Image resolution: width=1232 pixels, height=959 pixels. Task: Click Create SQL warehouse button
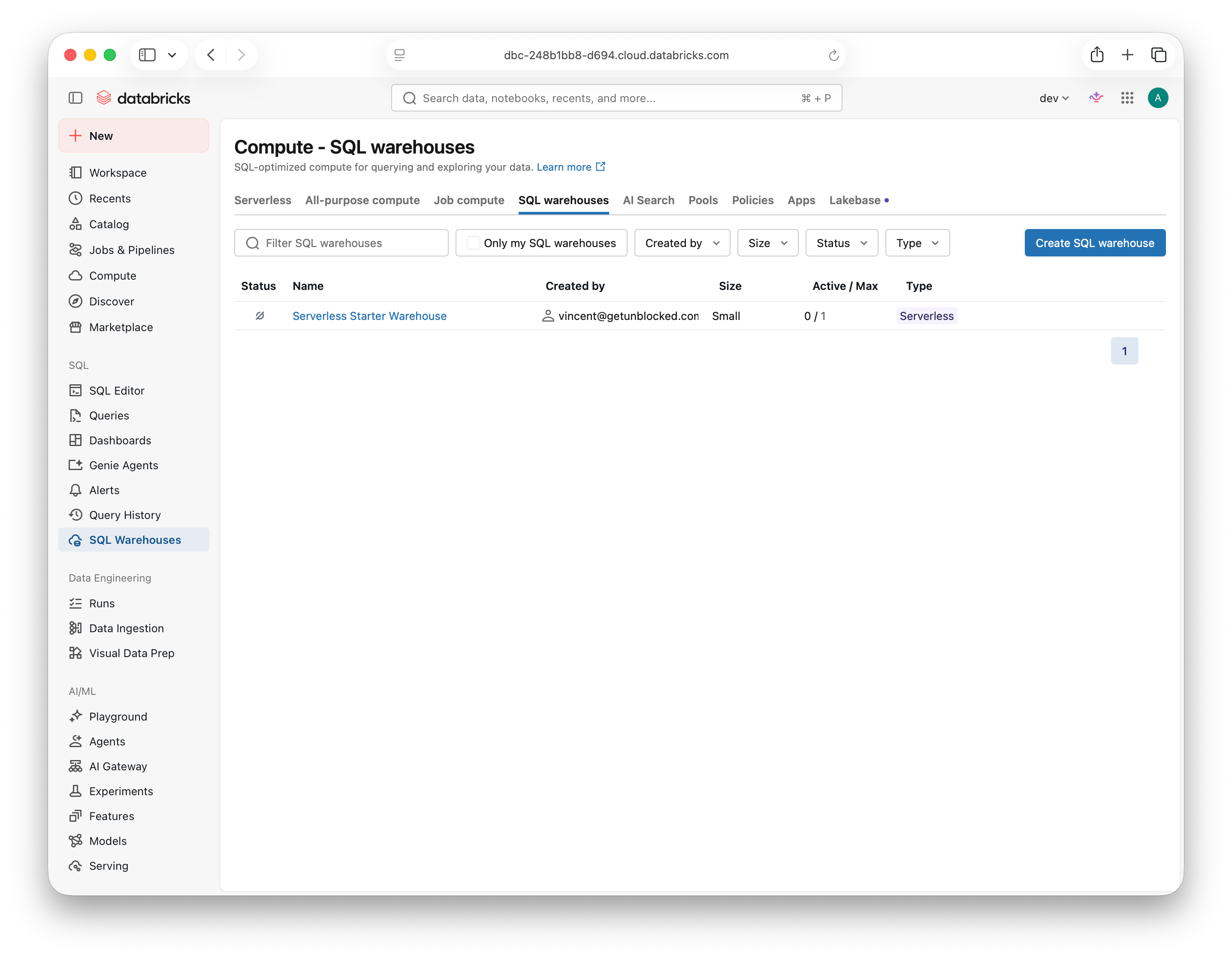pos(1094,243)
